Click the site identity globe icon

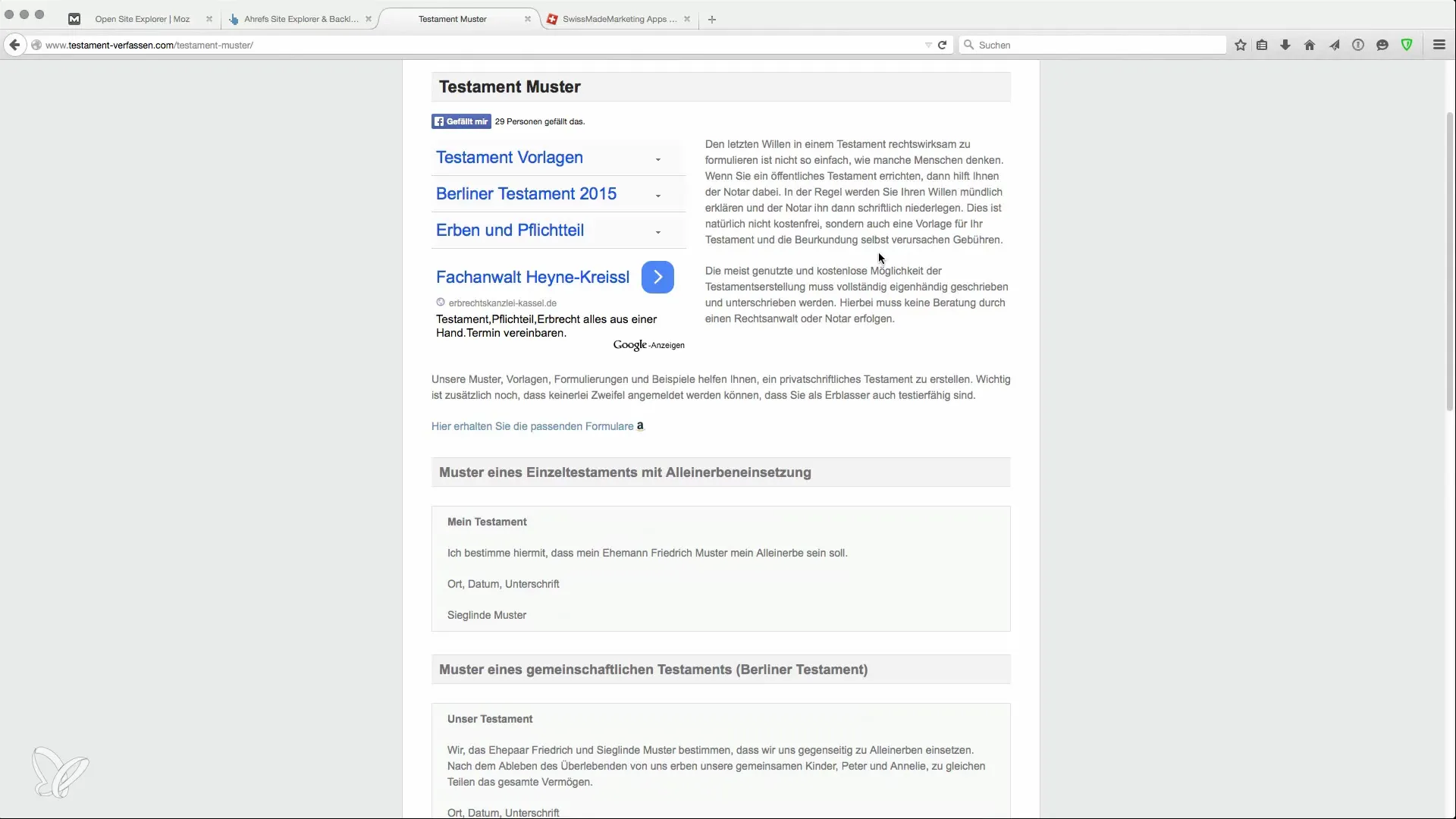pyautogui.click(x=36, y=45)
